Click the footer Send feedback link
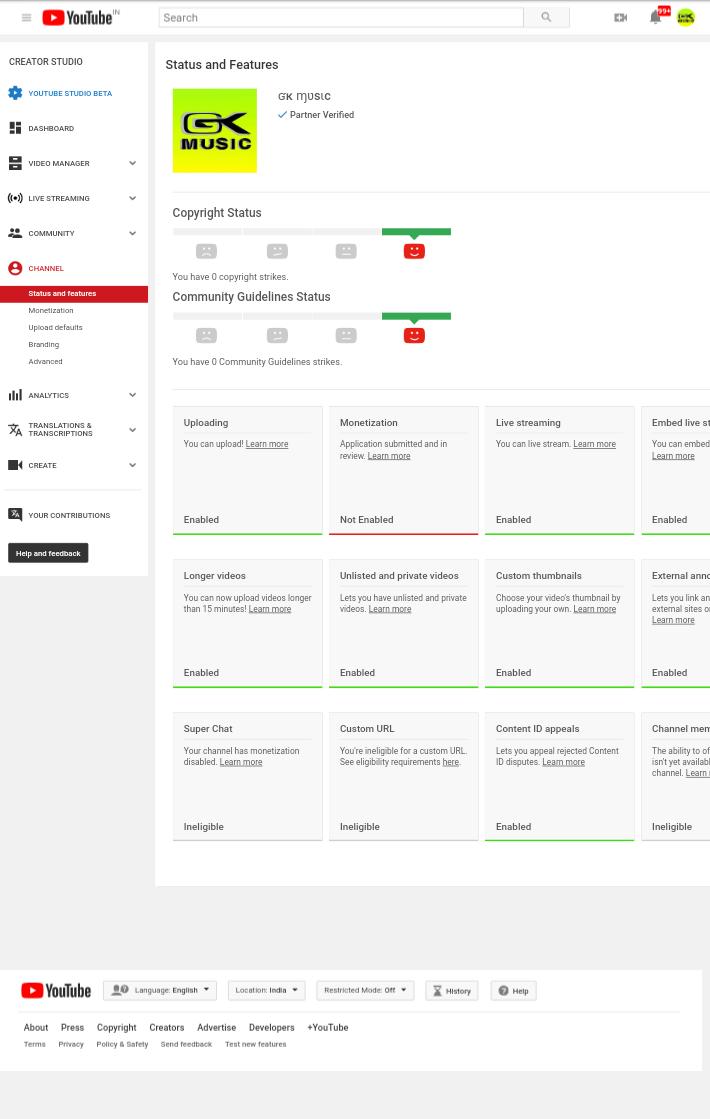 pyautogui.click(x=186, y=1044)
